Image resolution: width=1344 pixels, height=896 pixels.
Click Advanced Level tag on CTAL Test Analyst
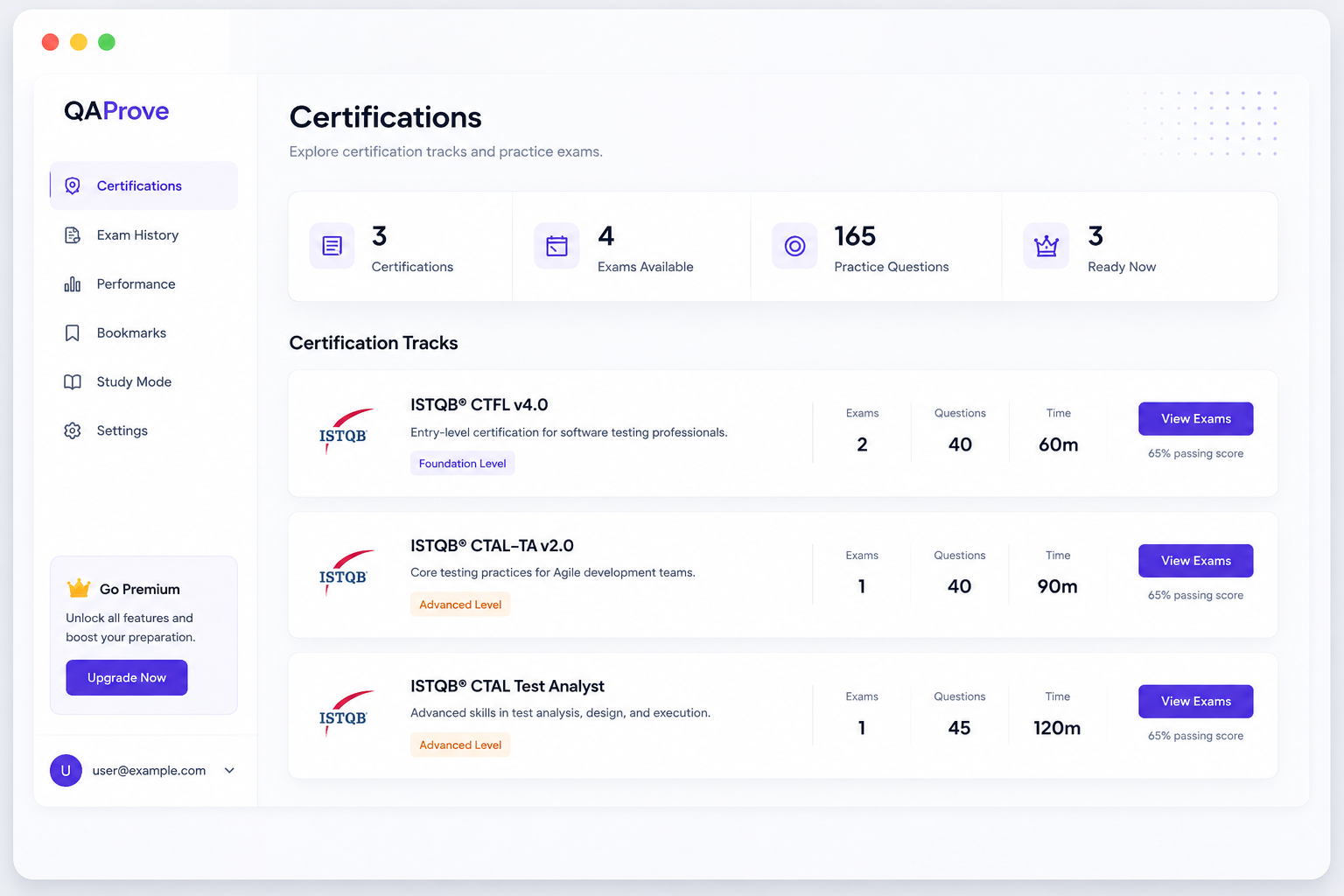(460, 745)
